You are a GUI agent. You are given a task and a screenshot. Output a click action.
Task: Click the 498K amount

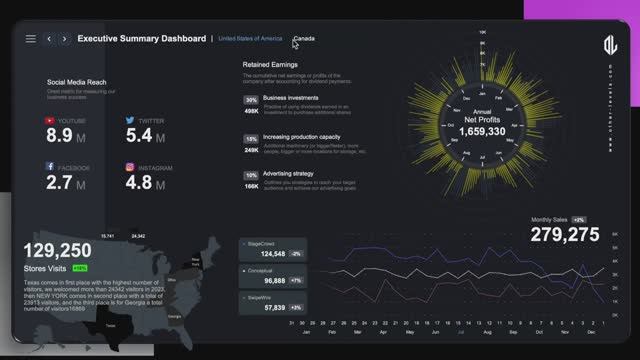(251, 111)
